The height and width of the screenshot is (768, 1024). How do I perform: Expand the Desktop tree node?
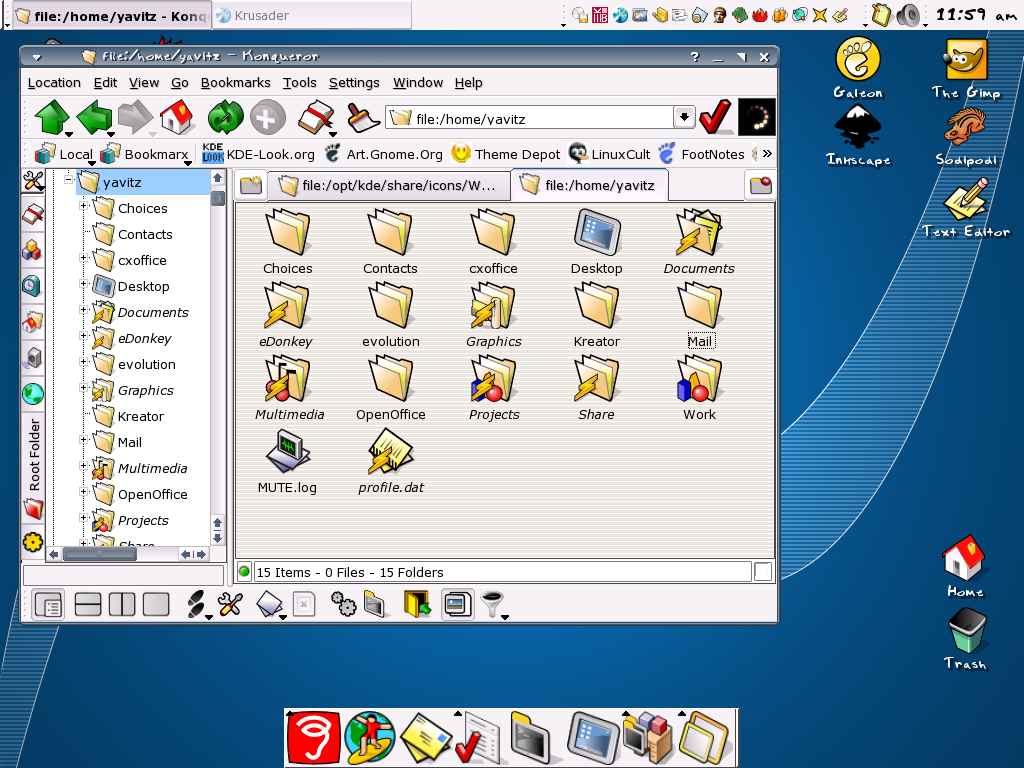(83, 283)
